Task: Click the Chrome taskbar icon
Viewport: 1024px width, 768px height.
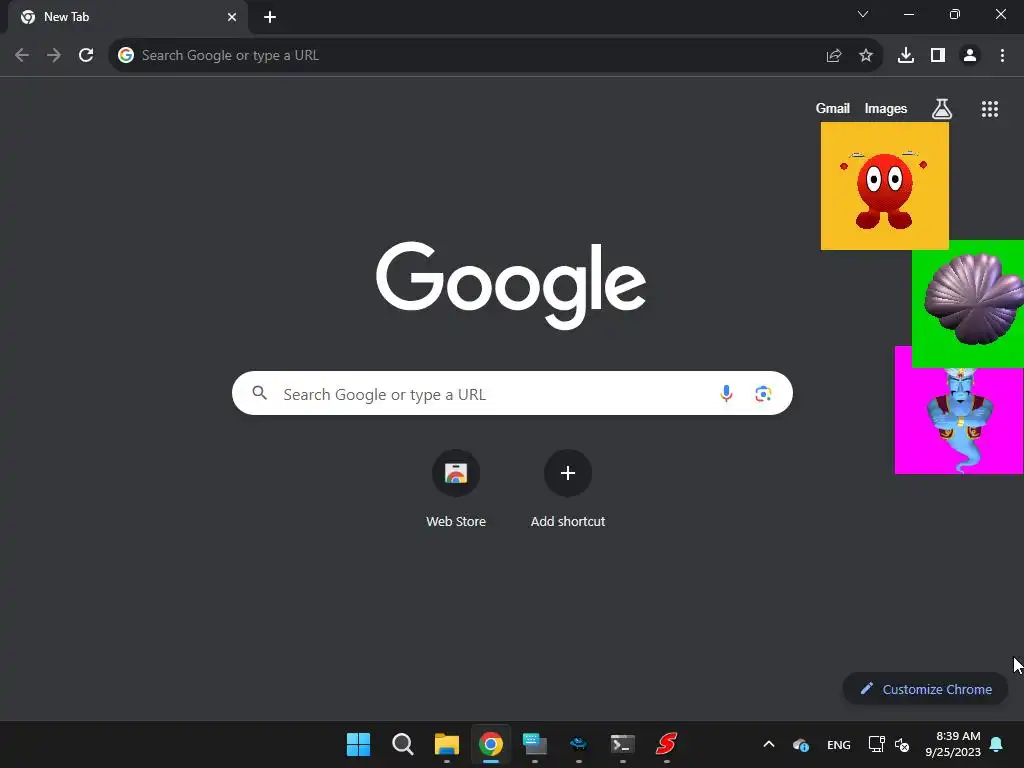Action: point(490,744)
